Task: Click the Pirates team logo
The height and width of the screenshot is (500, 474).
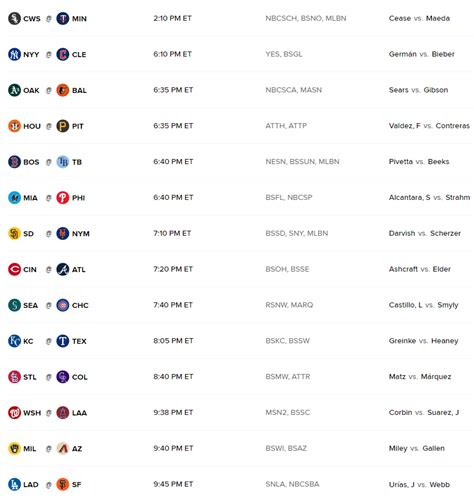Action: point(63,126)
